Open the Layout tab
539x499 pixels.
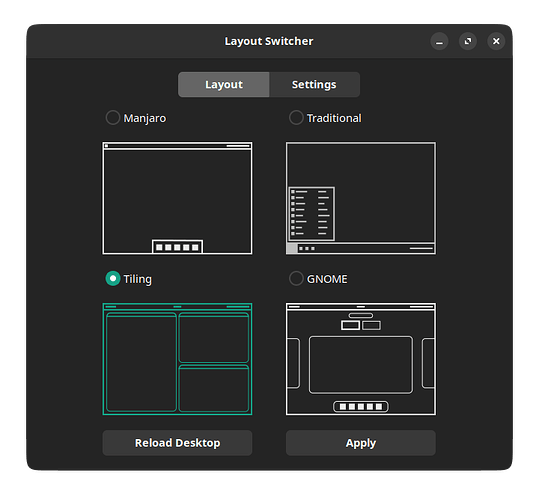[224, 85]
